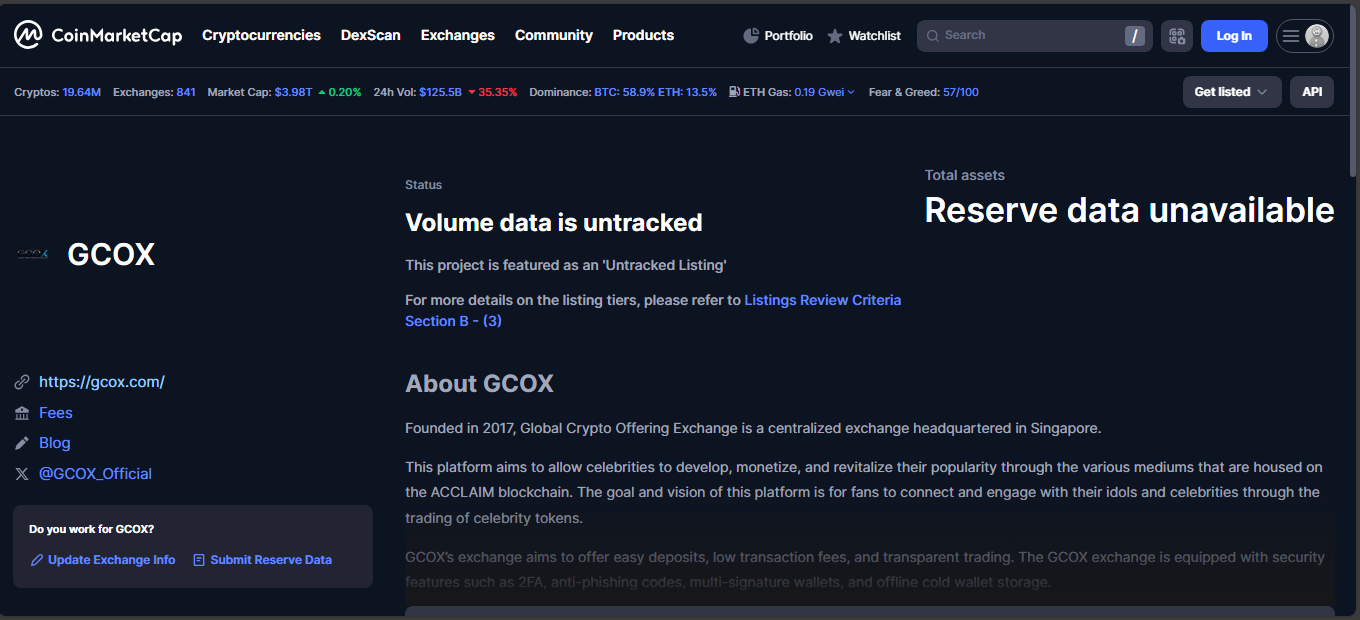Open the Exchanges menu

click(457, 35)
